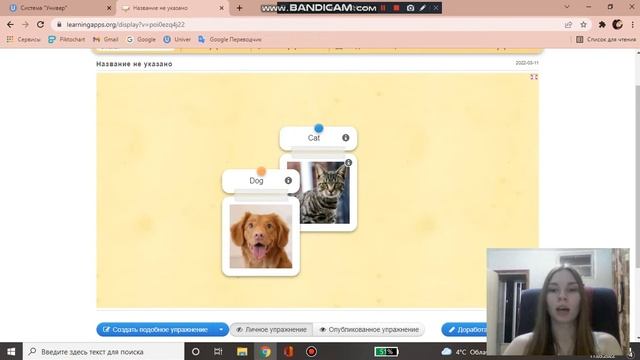This screenshot has height=360, width=640.
Task: Go forward in browser history
Action: [x=25, y=24]
